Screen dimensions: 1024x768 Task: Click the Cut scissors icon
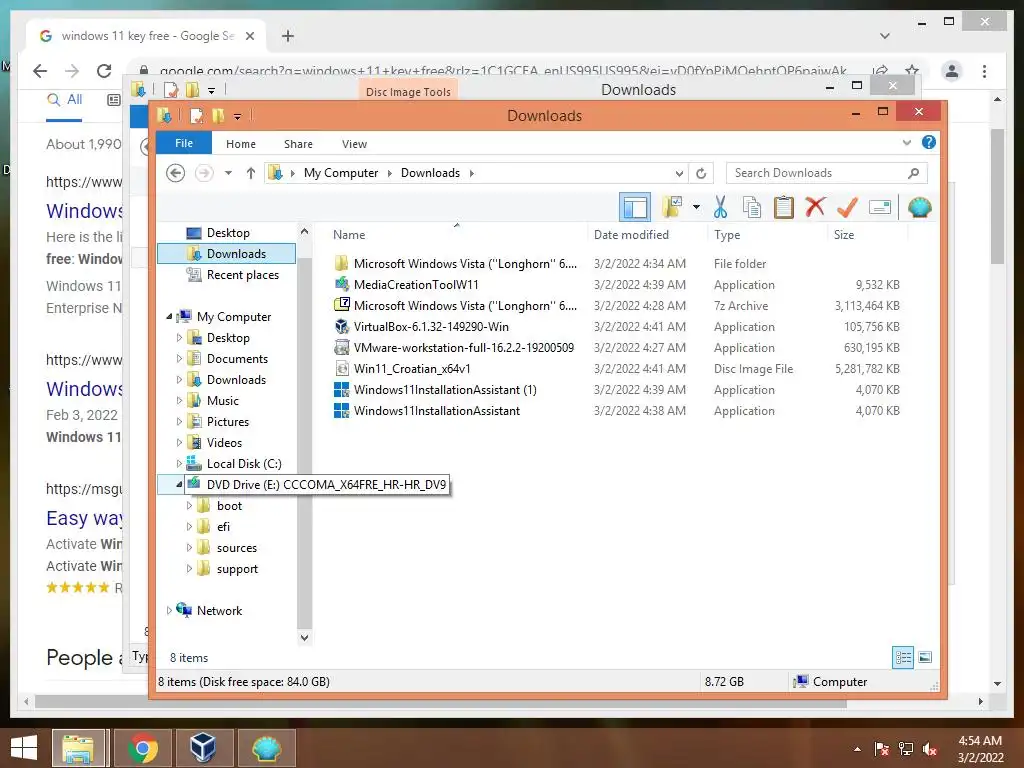tap(720, 208)
